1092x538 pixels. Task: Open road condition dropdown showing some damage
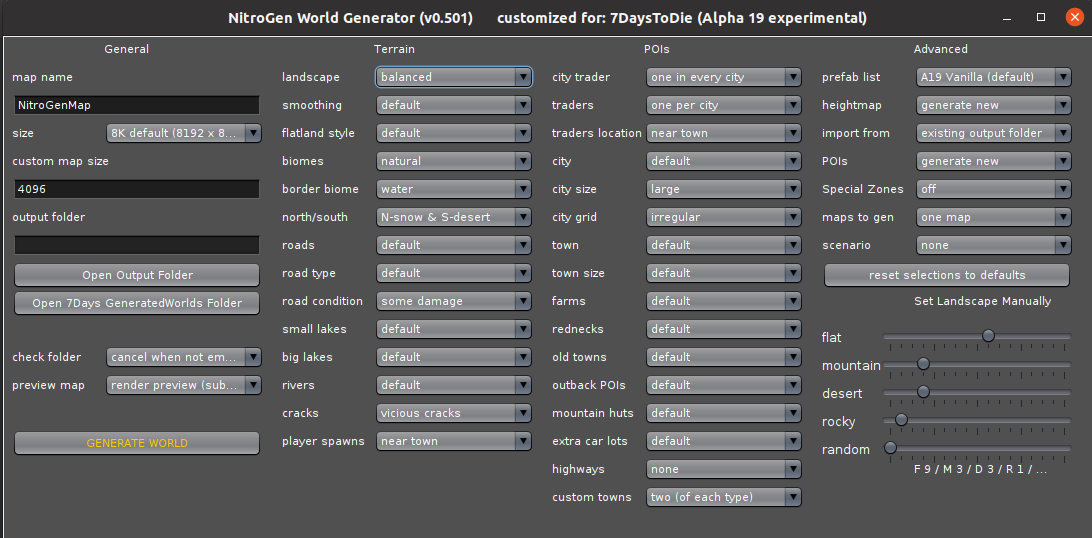[453, 301]
